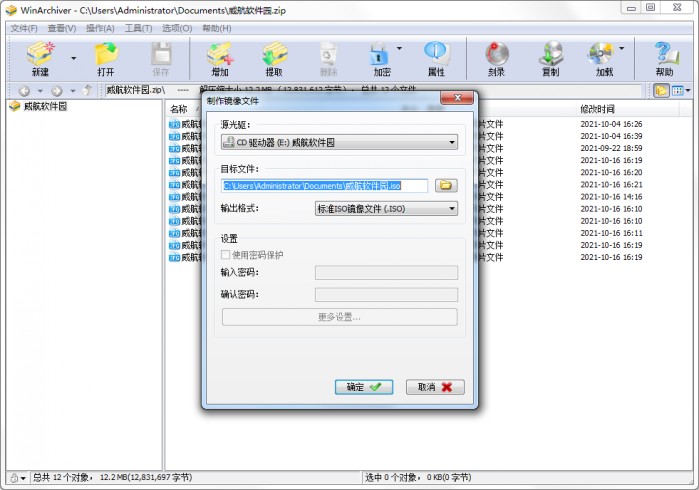
Task: Click the Mount (加载) disc icon
Action: 602,59
